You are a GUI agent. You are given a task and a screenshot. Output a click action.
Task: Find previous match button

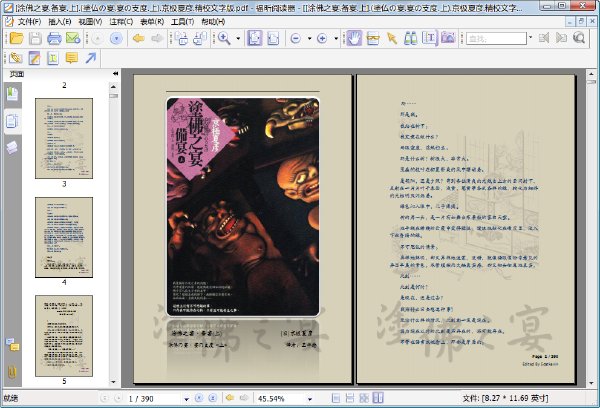(544, 38)
